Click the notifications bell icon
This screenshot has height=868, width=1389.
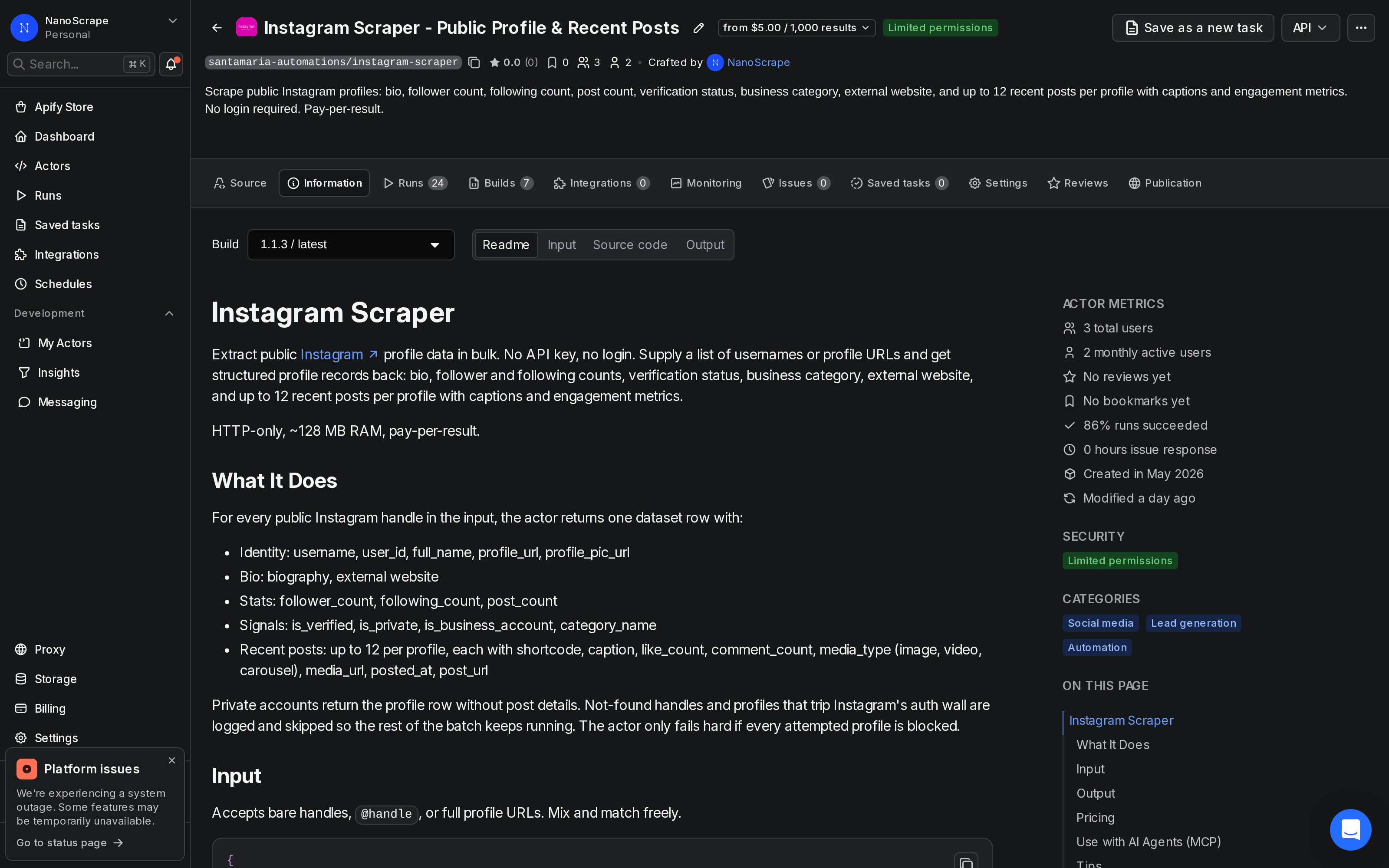point(171,64)
